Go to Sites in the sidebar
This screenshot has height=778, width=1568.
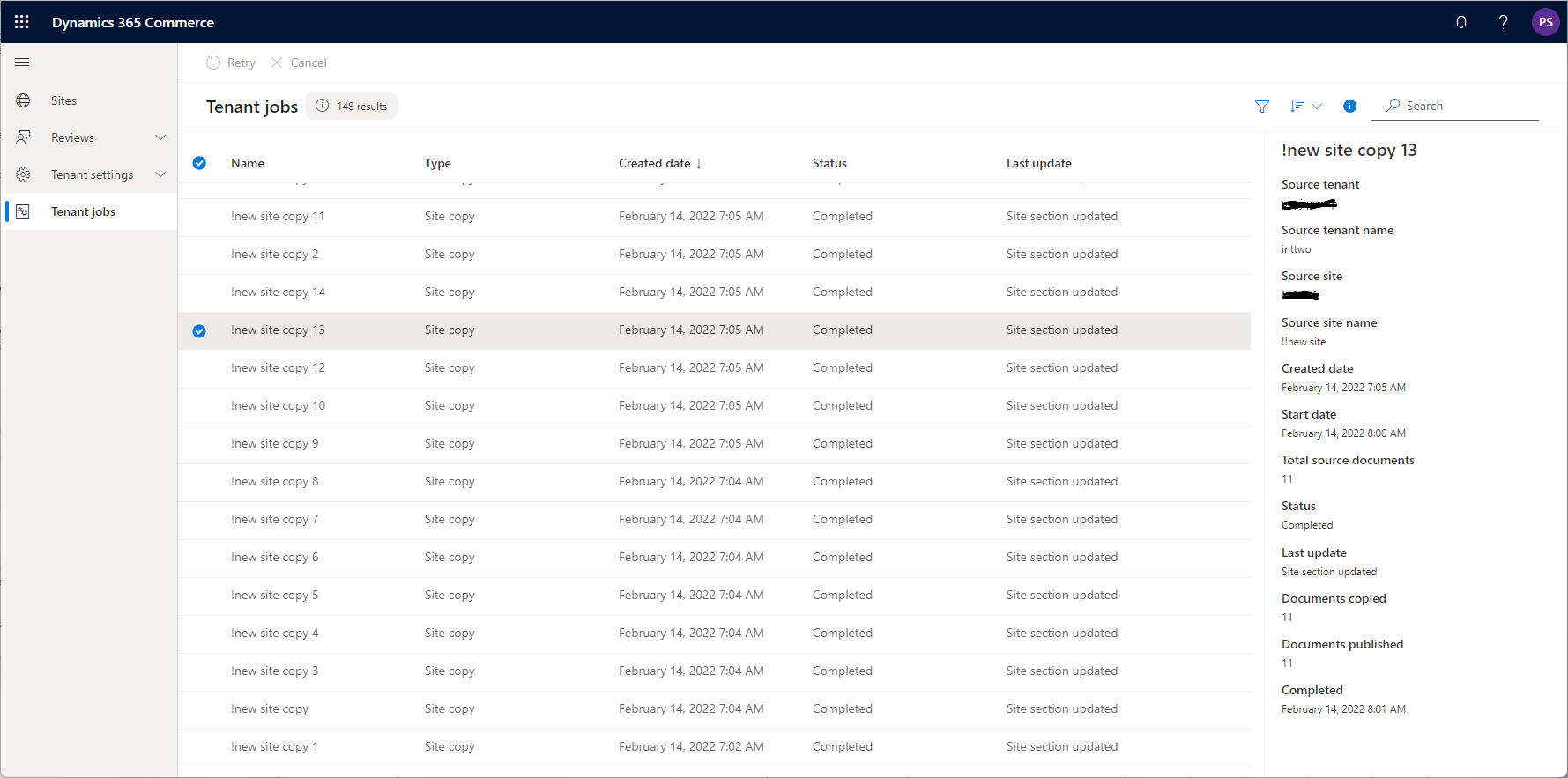click(89, 100)
